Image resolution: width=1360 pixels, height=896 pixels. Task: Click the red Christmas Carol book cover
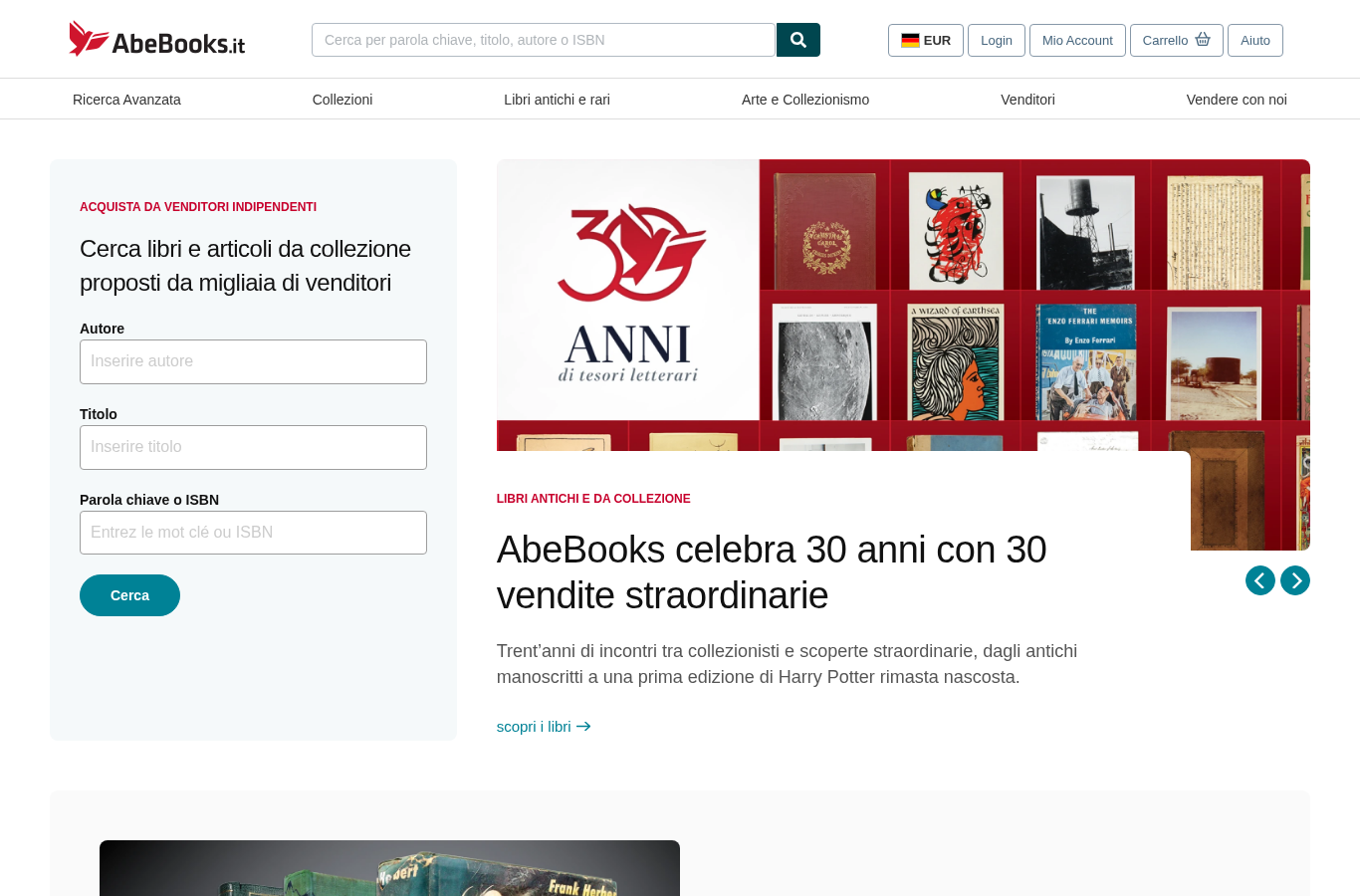point(825,231)
